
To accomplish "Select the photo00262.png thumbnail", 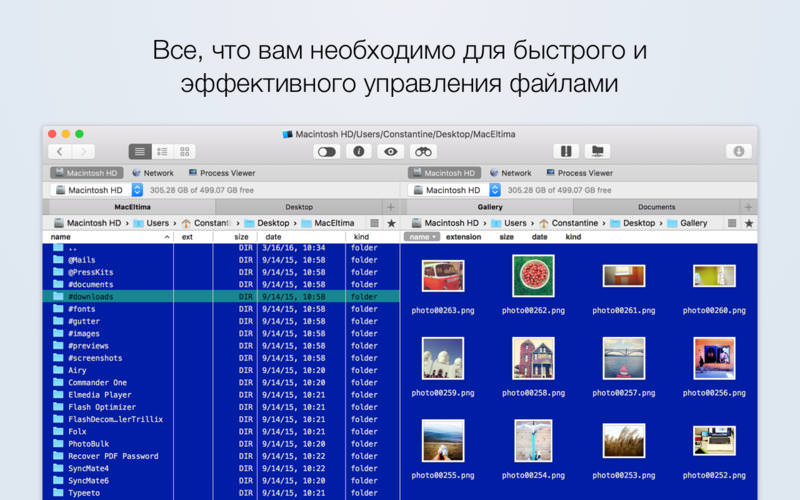I will (533, 276).
